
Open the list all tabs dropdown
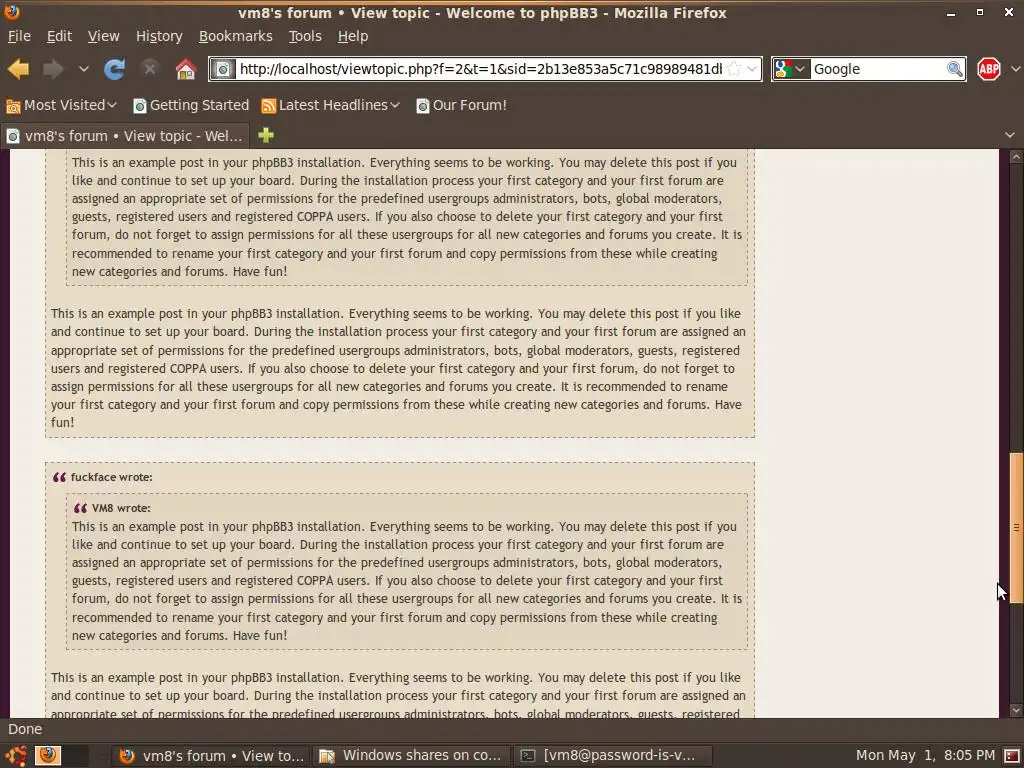pos(1010,135)
